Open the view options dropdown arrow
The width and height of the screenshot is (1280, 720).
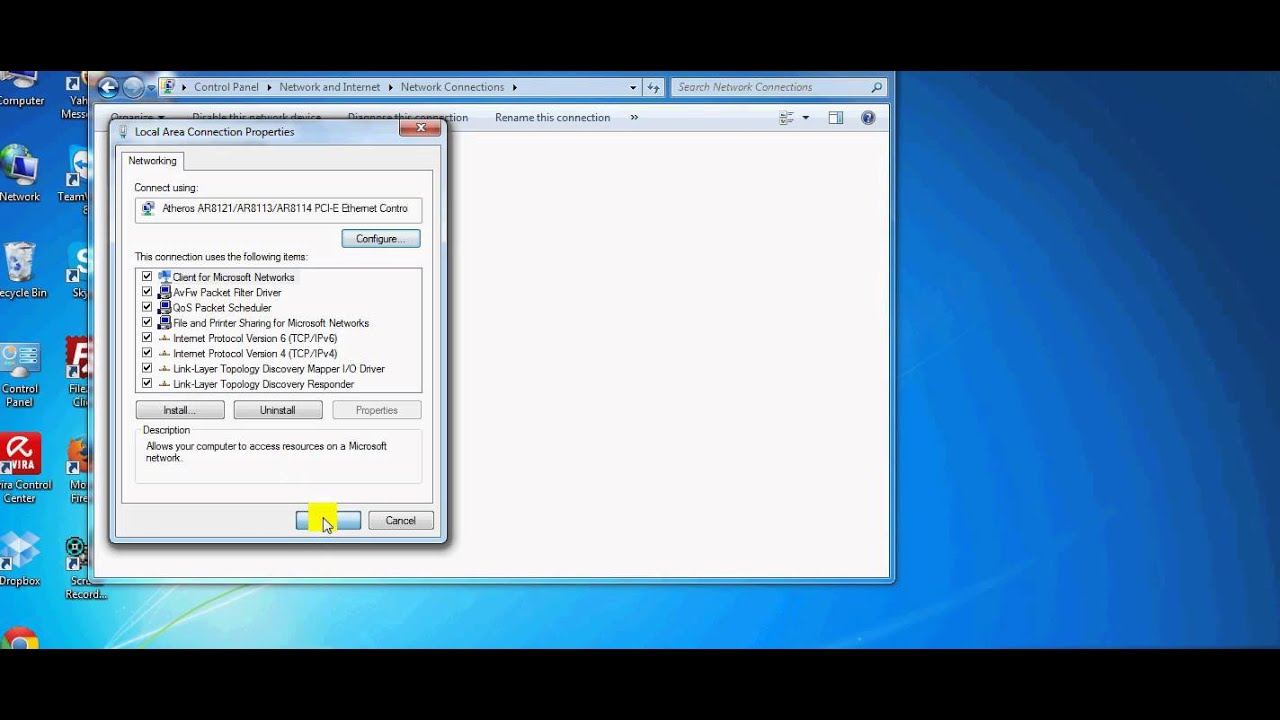click(805, 118)
